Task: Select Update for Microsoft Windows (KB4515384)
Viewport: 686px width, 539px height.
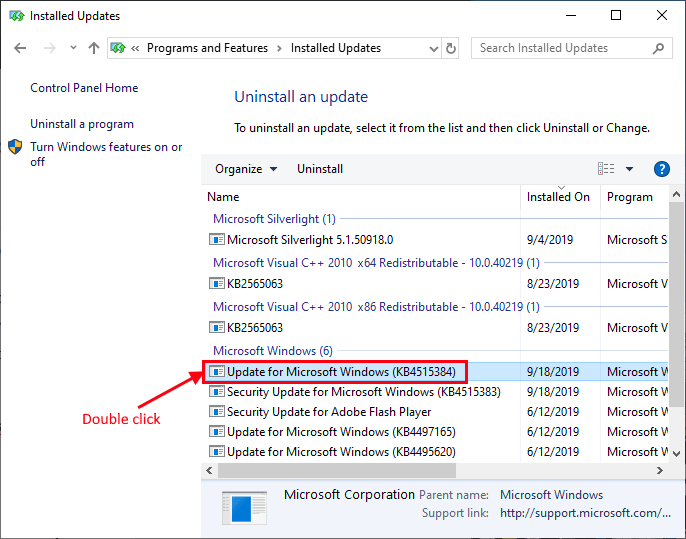Action: 341,372
